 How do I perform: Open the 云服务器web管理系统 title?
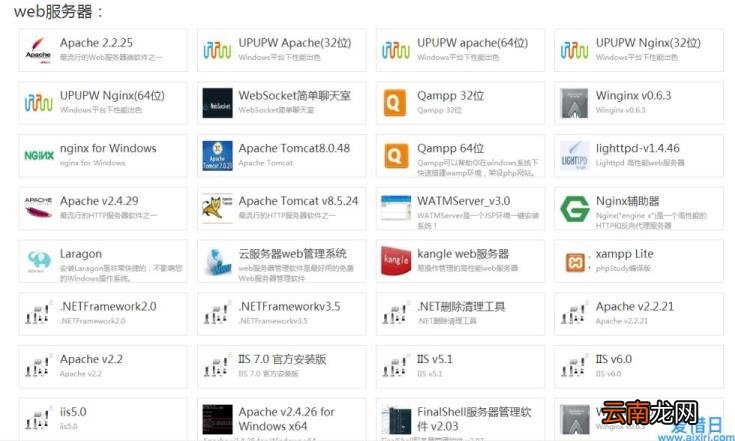coord(292,254)
